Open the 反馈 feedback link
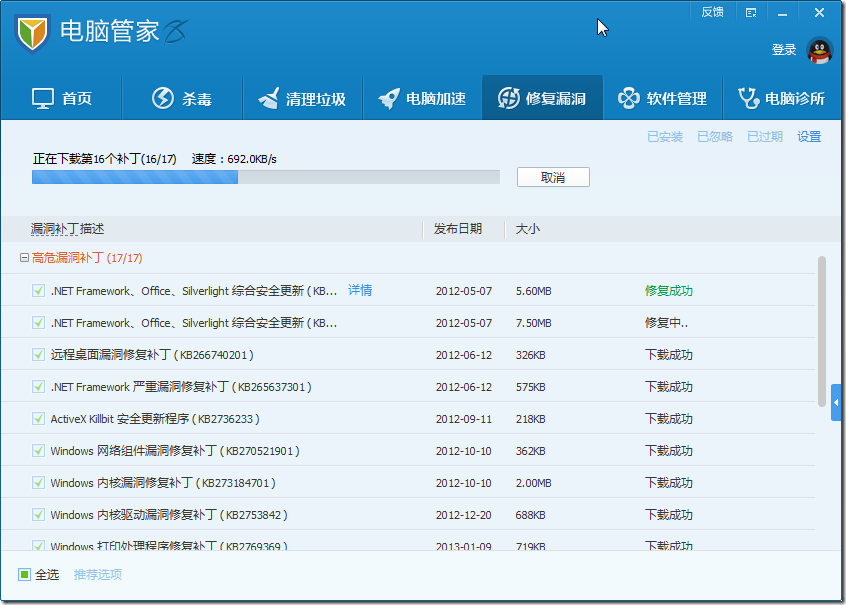Viewport: 846px width, 605px height. (712, 12)
